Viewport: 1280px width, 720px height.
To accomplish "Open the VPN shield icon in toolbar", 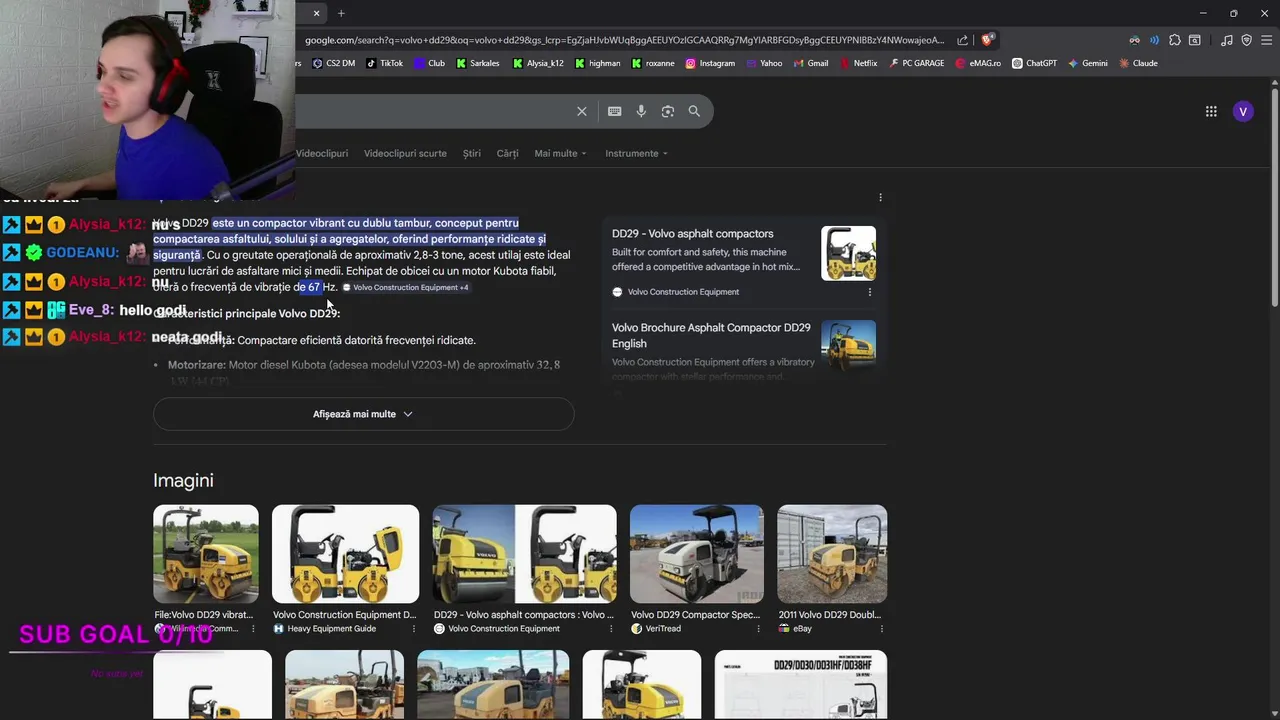I will pos(1246,40).
